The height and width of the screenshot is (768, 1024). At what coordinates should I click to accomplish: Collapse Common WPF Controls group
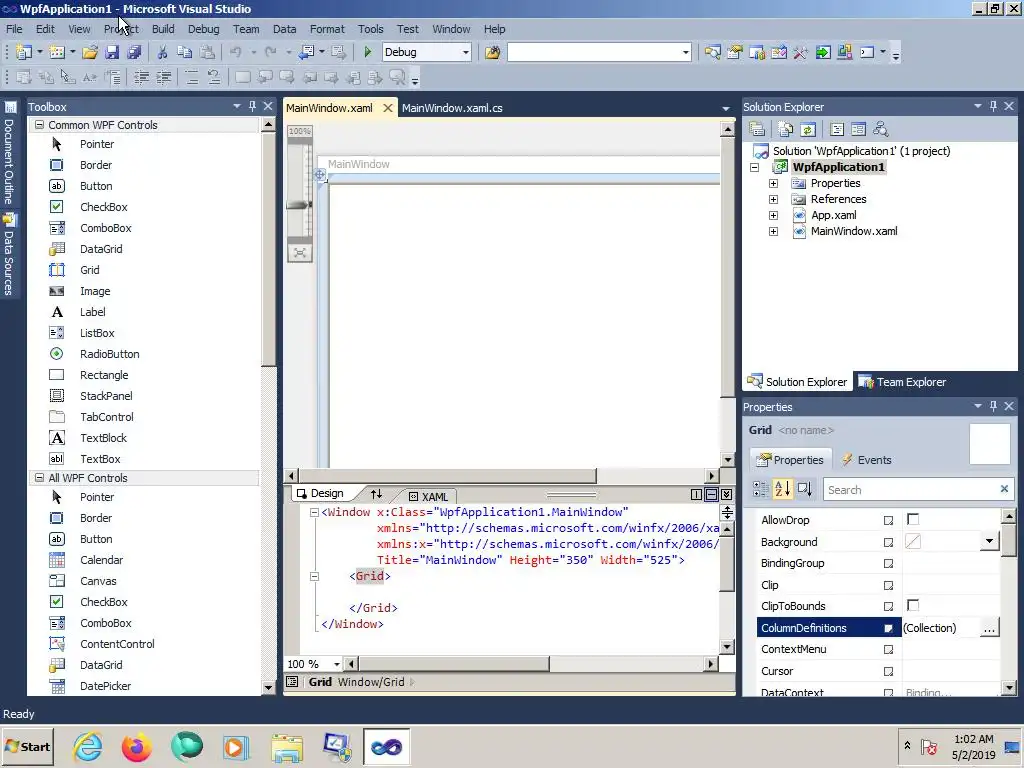point(39,125)
